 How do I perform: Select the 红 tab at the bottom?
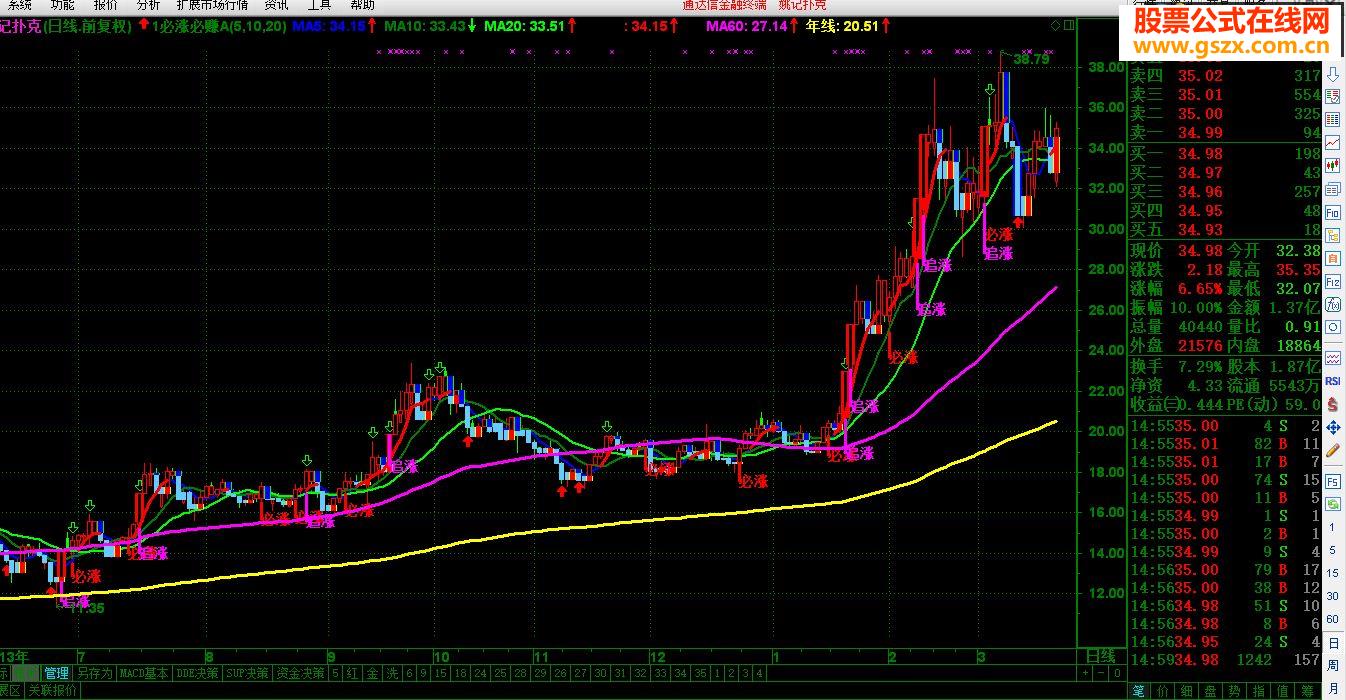coord(353,674)
